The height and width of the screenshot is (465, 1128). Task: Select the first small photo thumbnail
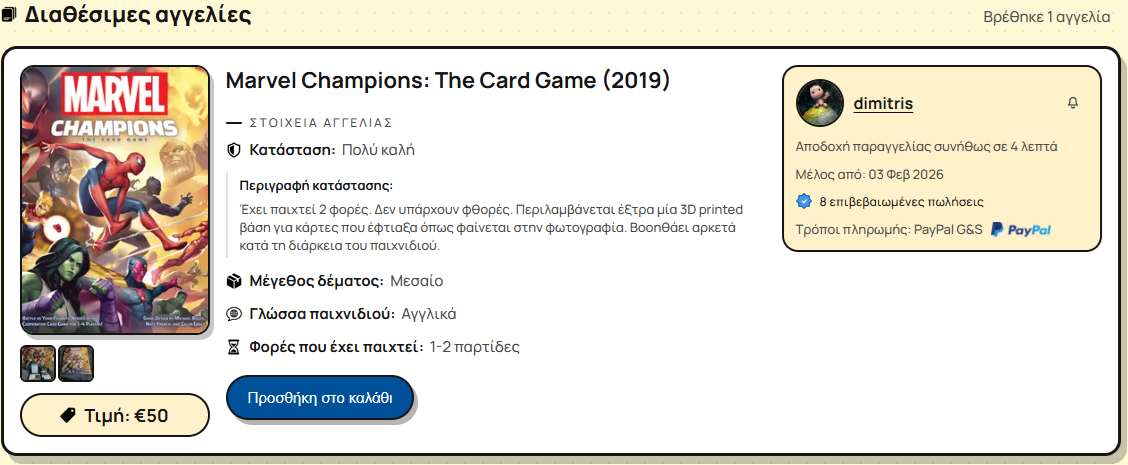(38, 363)
